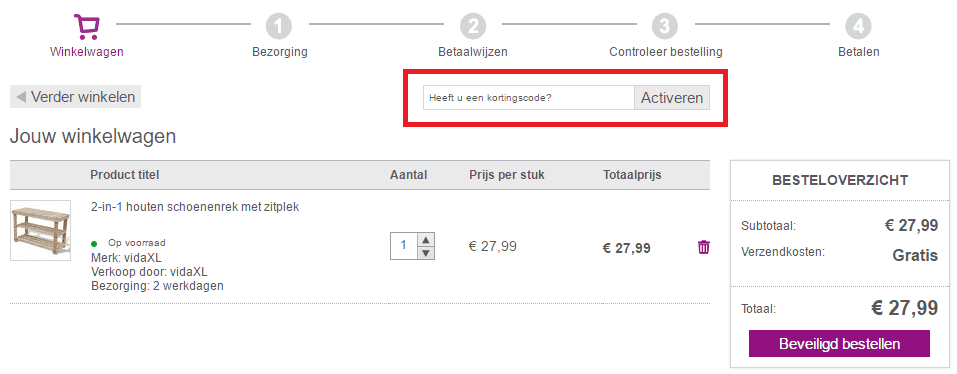957x374 pixels.
Task: Select step 2 Betaalwijzen circle icon
Action: [x=473, y=27]
